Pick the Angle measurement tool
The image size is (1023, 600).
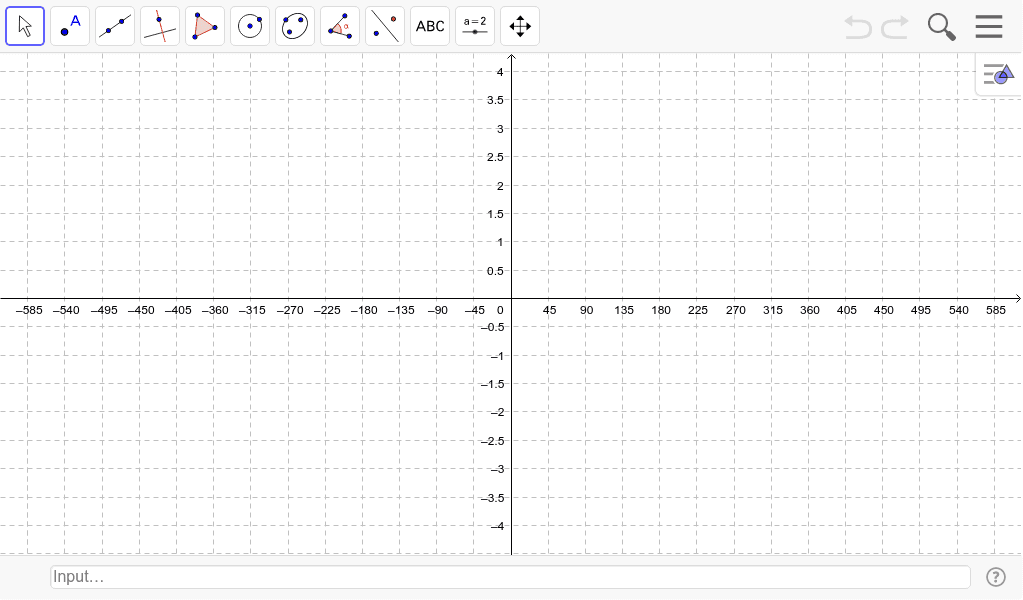coord(340,26)
